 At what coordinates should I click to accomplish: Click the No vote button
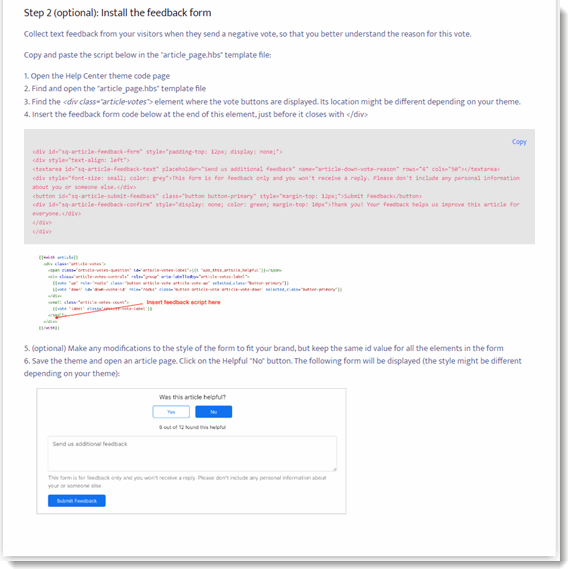[213, 412]
